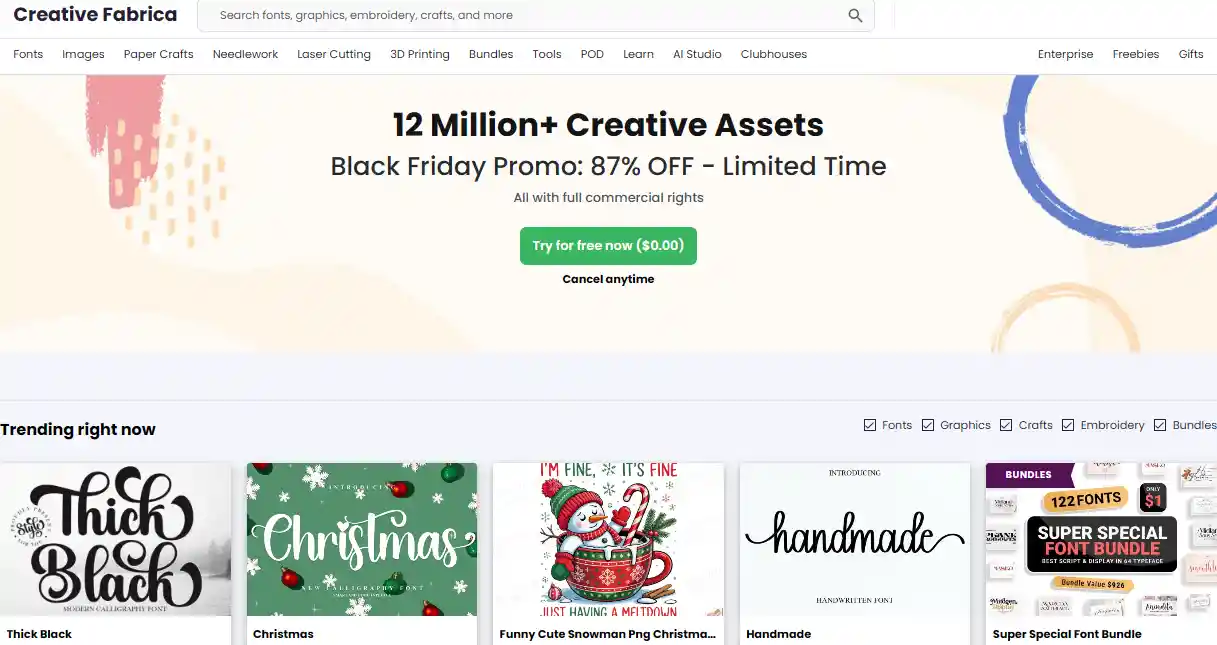Visit the Clubhouses section
This screenshot has width=1217, height=645.
point(773,54)
